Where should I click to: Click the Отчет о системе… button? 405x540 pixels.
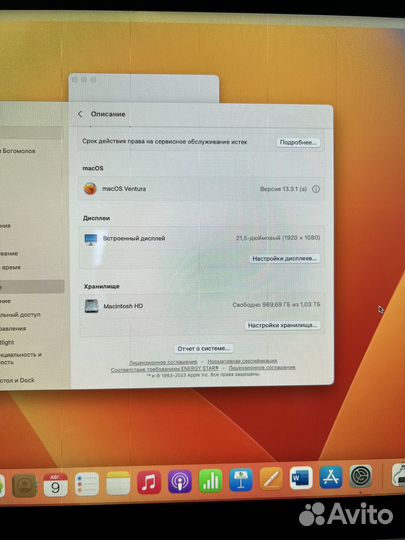click(204, 349)
